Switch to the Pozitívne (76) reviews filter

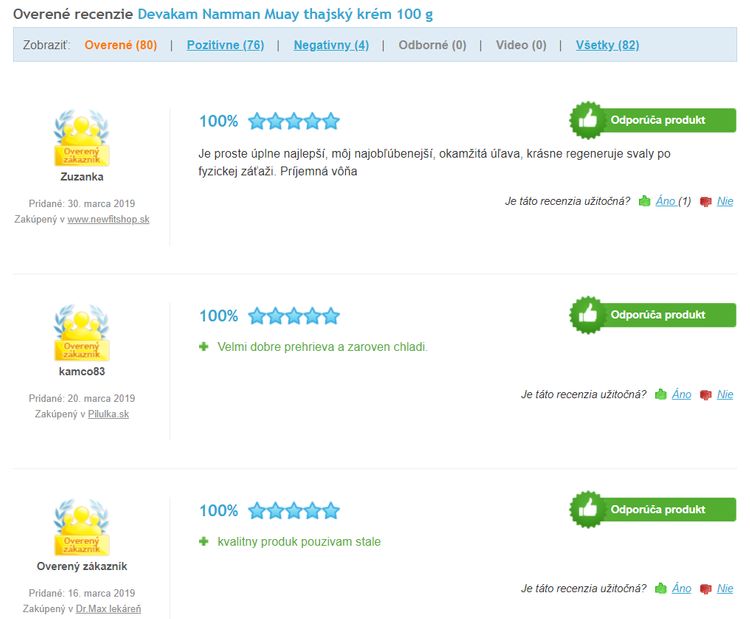225,45
